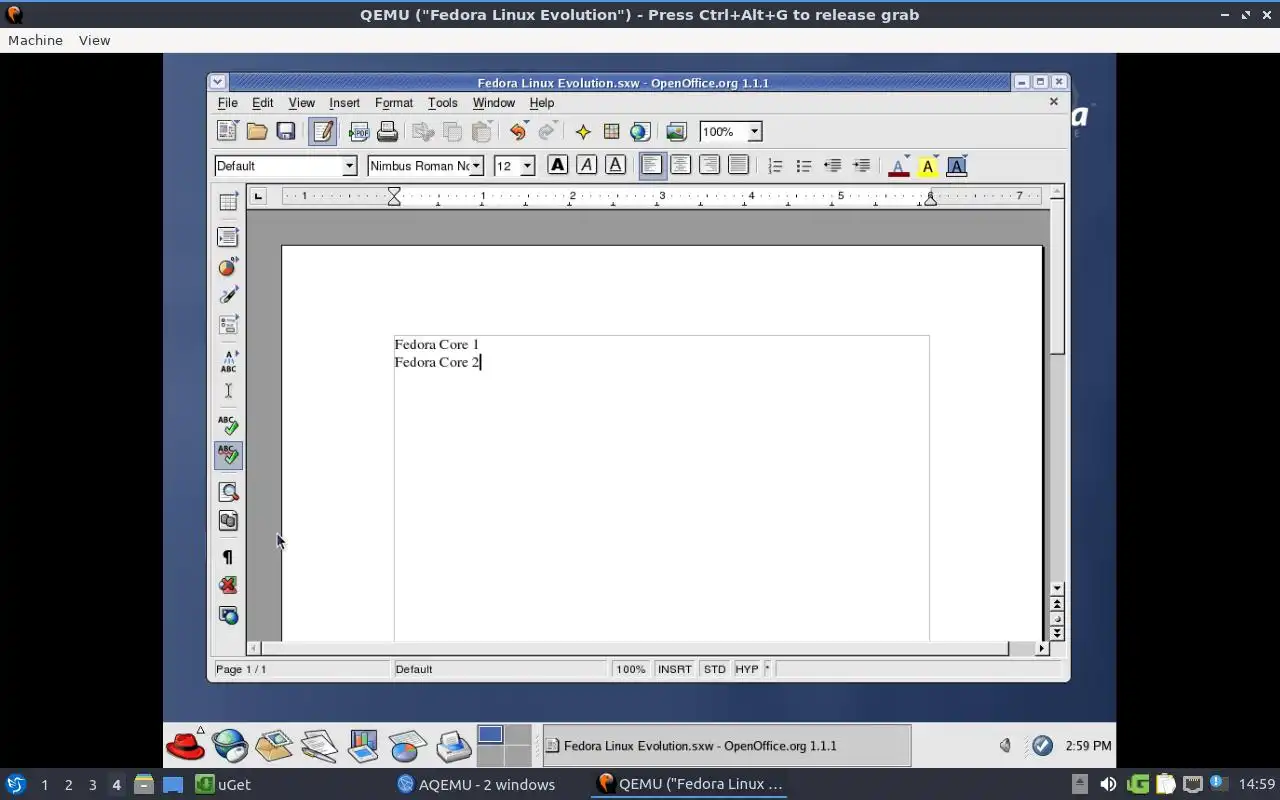The image size is (1280, 800).
Task: Set Align Left paragraph alignment
Action: (x=652, y=165)
